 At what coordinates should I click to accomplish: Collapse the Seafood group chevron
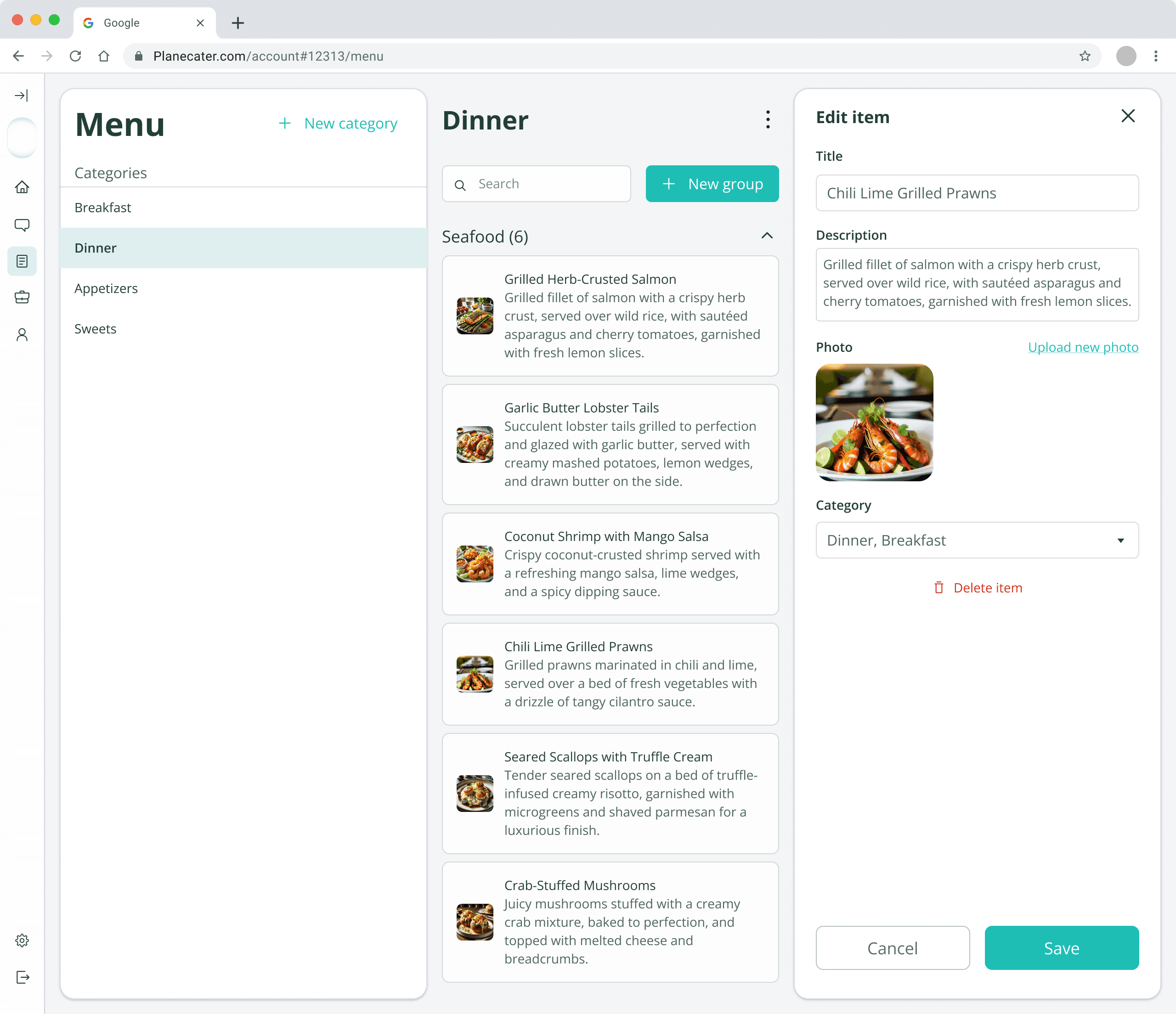[x=767, y=236]
